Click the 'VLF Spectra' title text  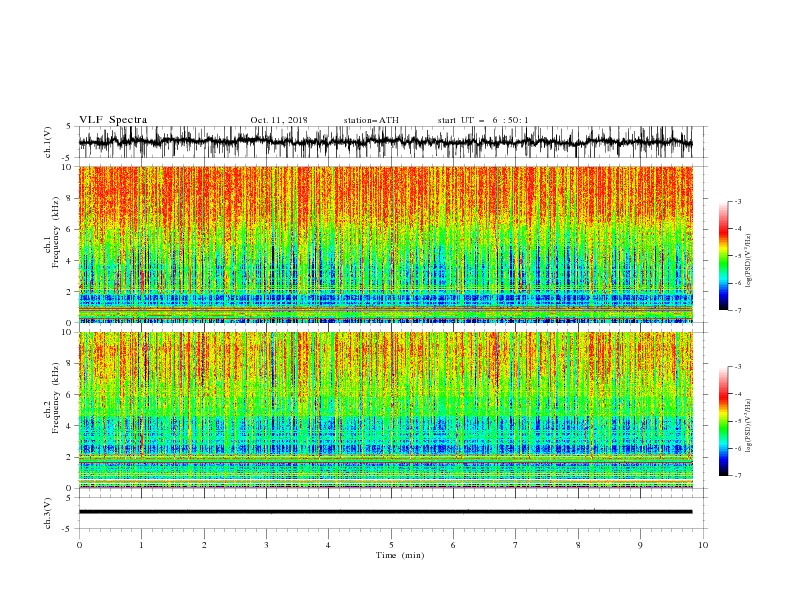(x=113, y=120)
